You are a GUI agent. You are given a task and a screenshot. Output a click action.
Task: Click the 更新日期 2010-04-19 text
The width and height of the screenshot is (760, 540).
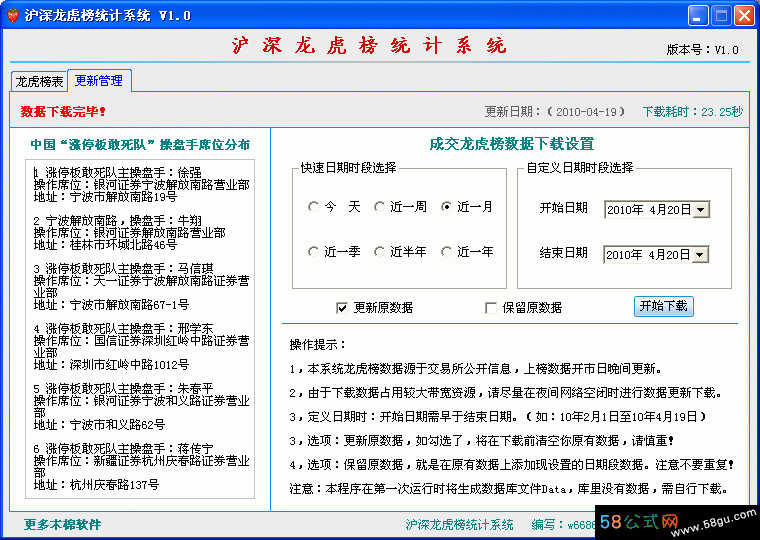(x=555, y=112)
